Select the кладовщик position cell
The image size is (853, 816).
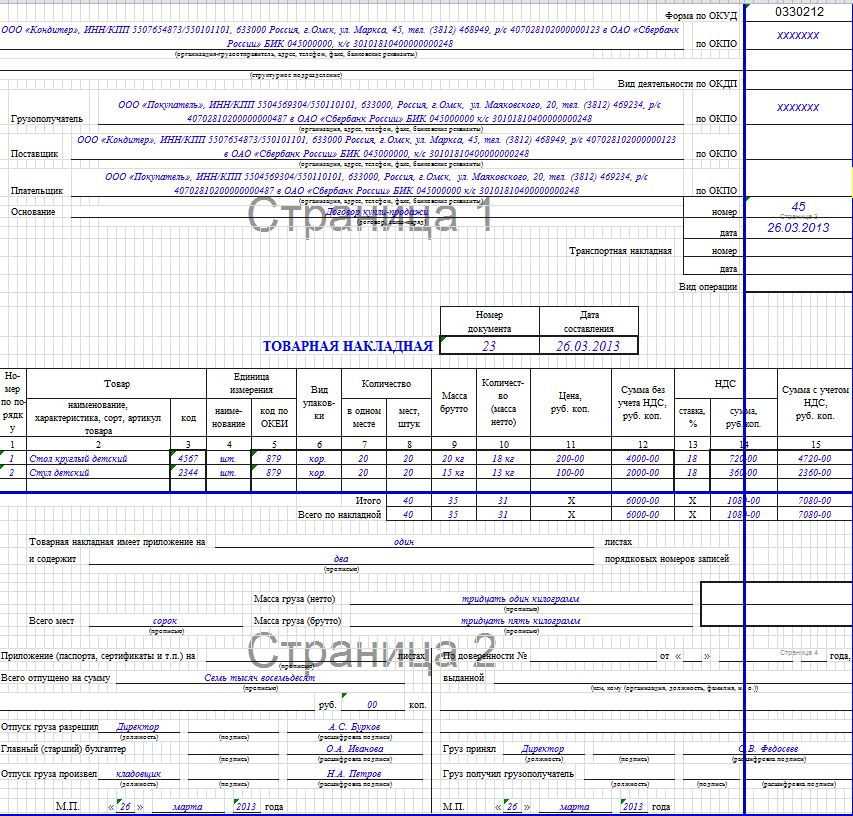(x=138, y=774)
